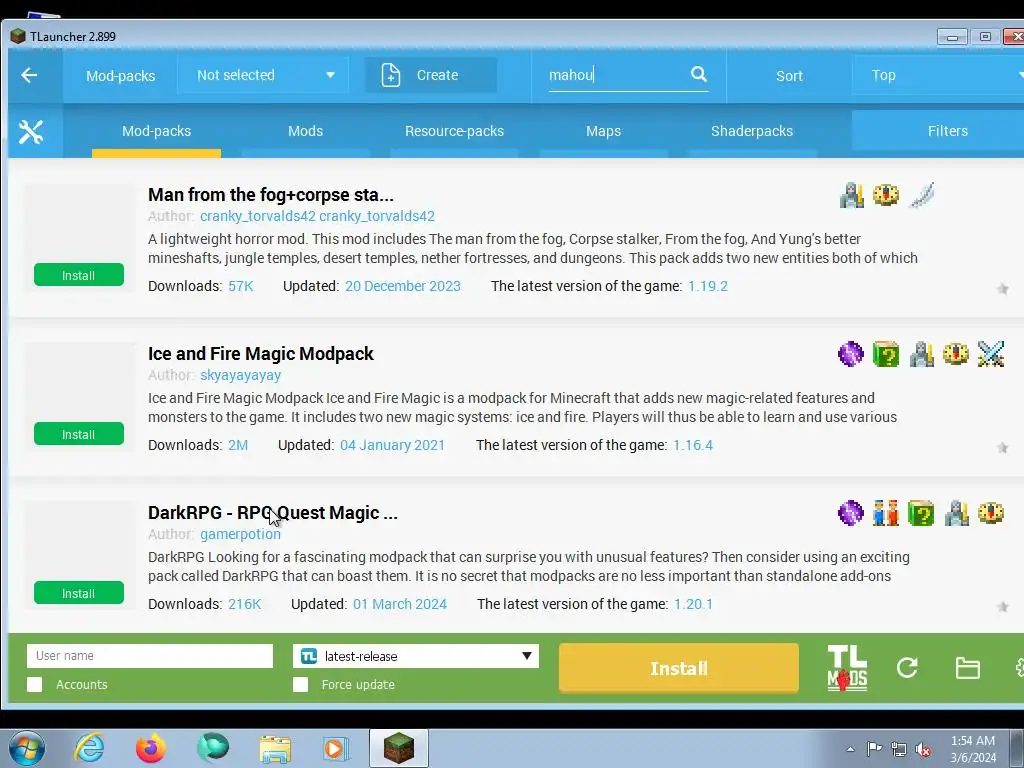Favorite DarkRPG modpack with star
This screenshot has width=1024, height=768.
1002,607
